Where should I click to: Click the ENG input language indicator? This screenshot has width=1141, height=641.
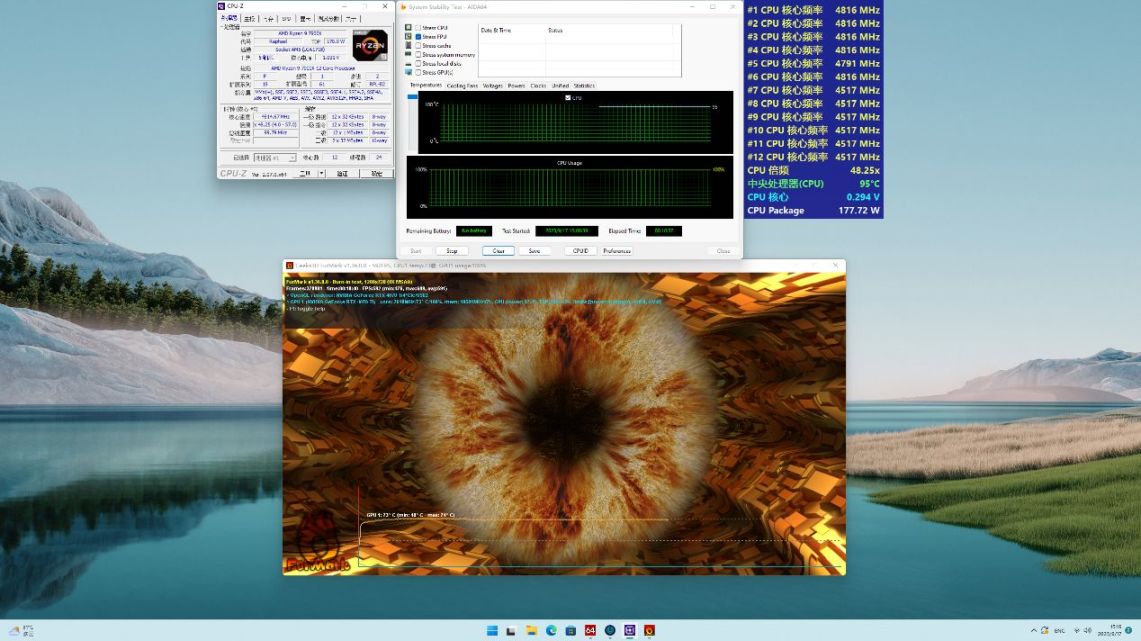[1060, 631]
